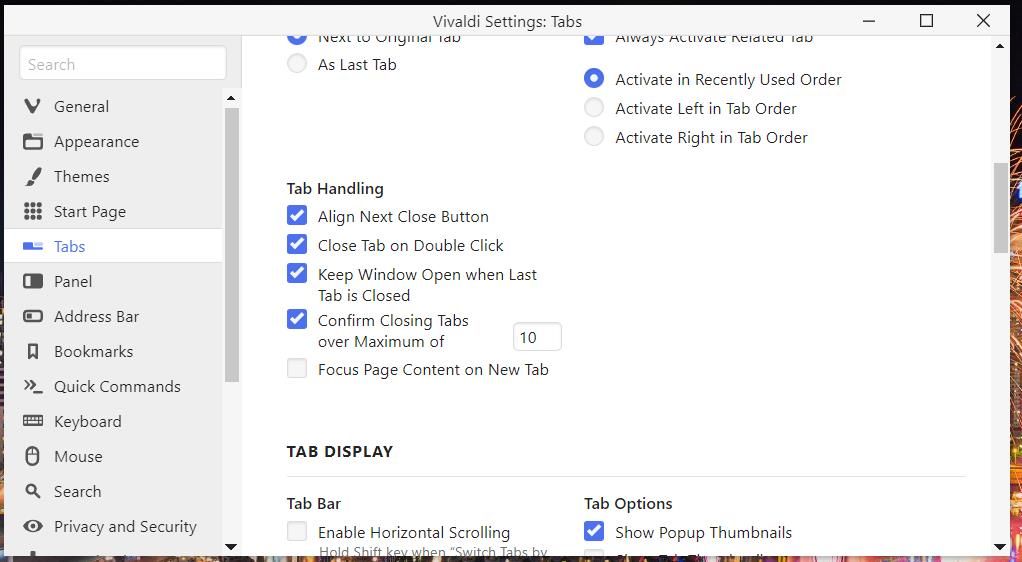
Task: Click the Start Page grid icon
Action: (33, 211)
